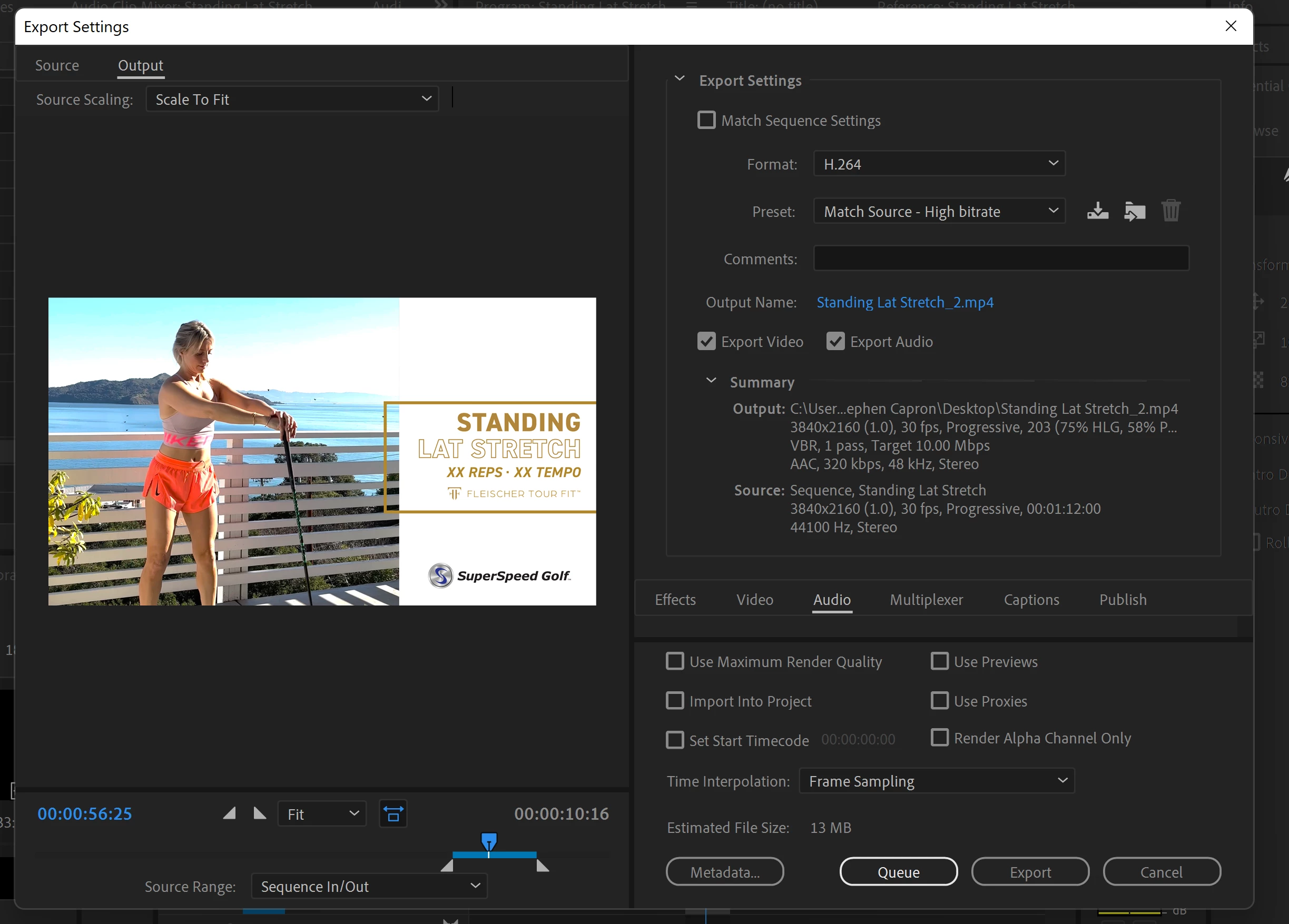Screen dimensions: 1289x924
Task: Enable Match Sequence Settings checkbox
Action: [x=706, y=121]
